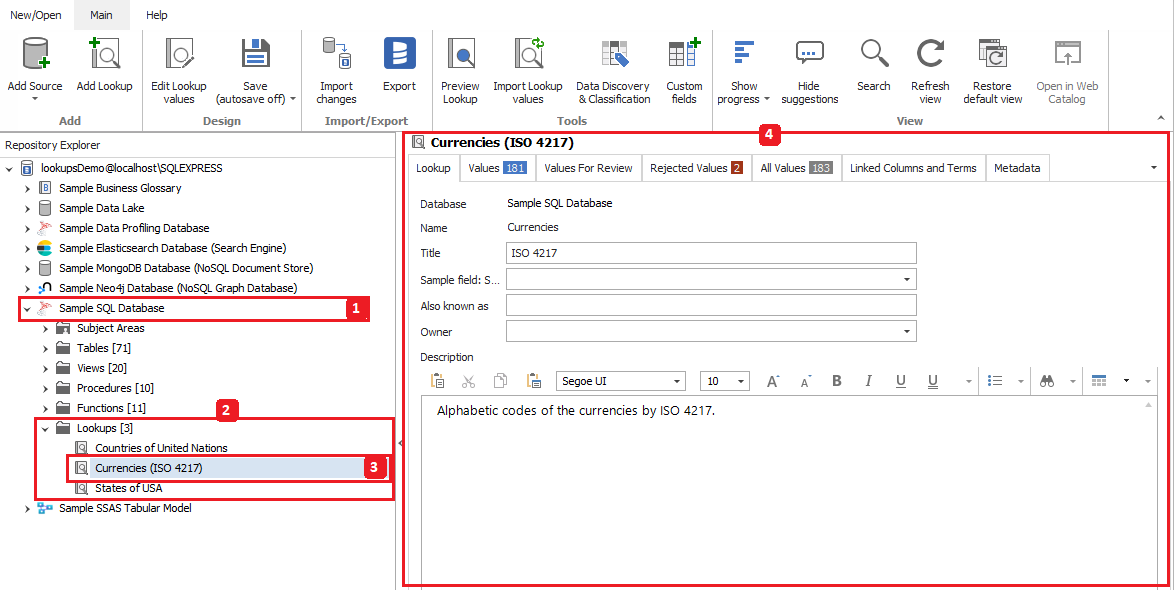Open the Owner dropdown
This screenshot has height=590, width=1174.
pyautogui.click(x=907, y=331)
